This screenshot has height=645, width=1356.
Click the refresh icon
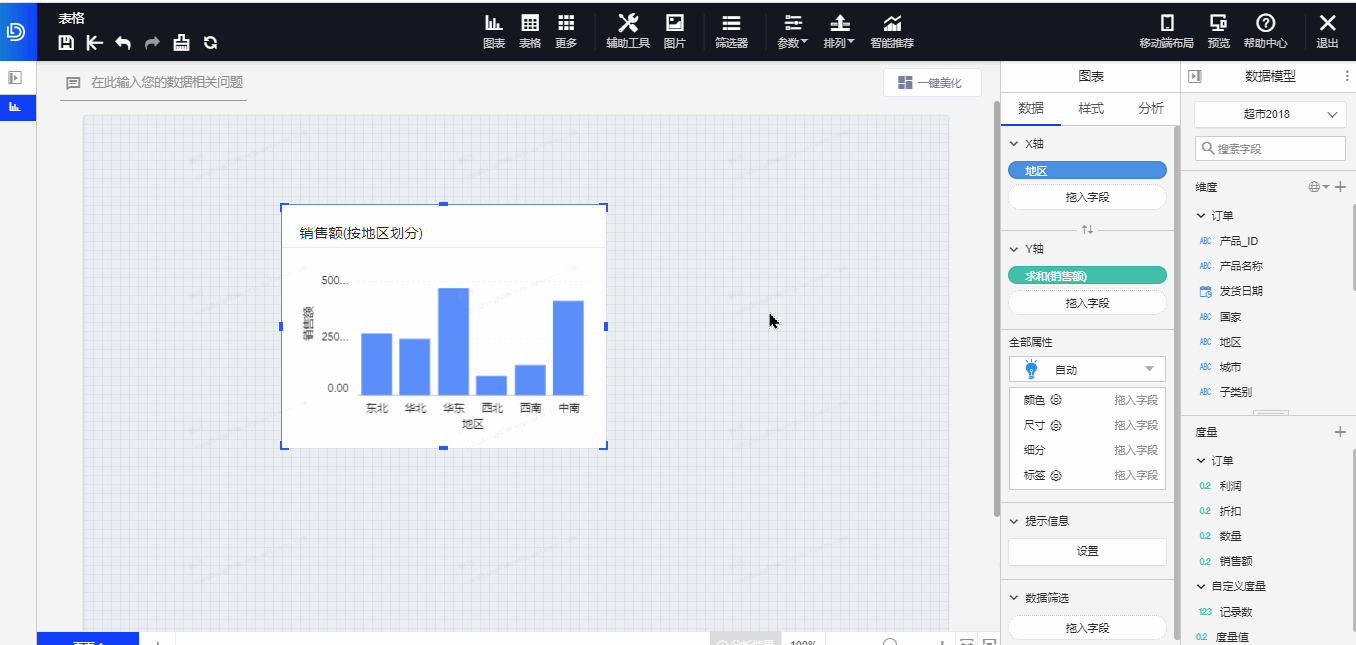(210, 42)
